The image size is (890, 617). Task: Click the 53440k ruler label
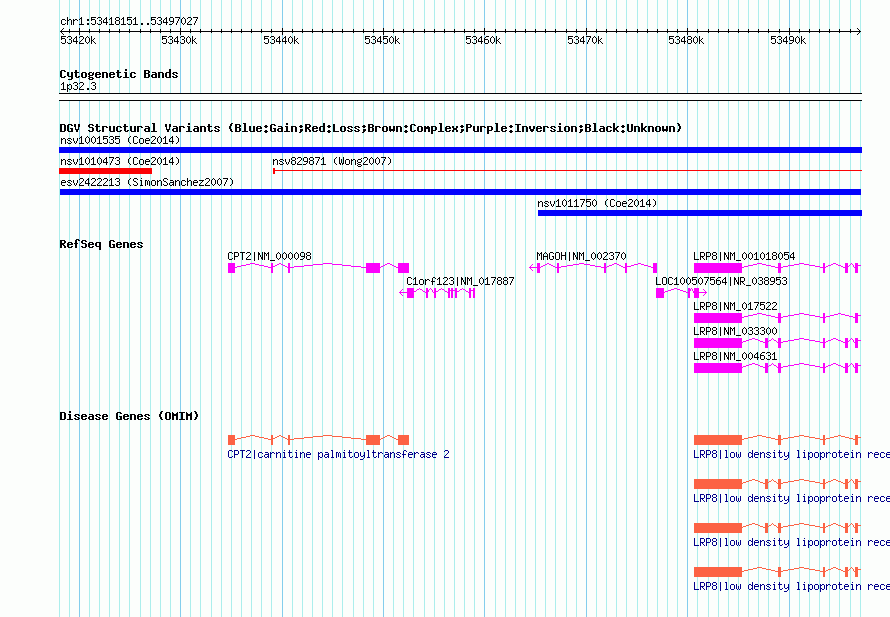click(x=280, y=40)
